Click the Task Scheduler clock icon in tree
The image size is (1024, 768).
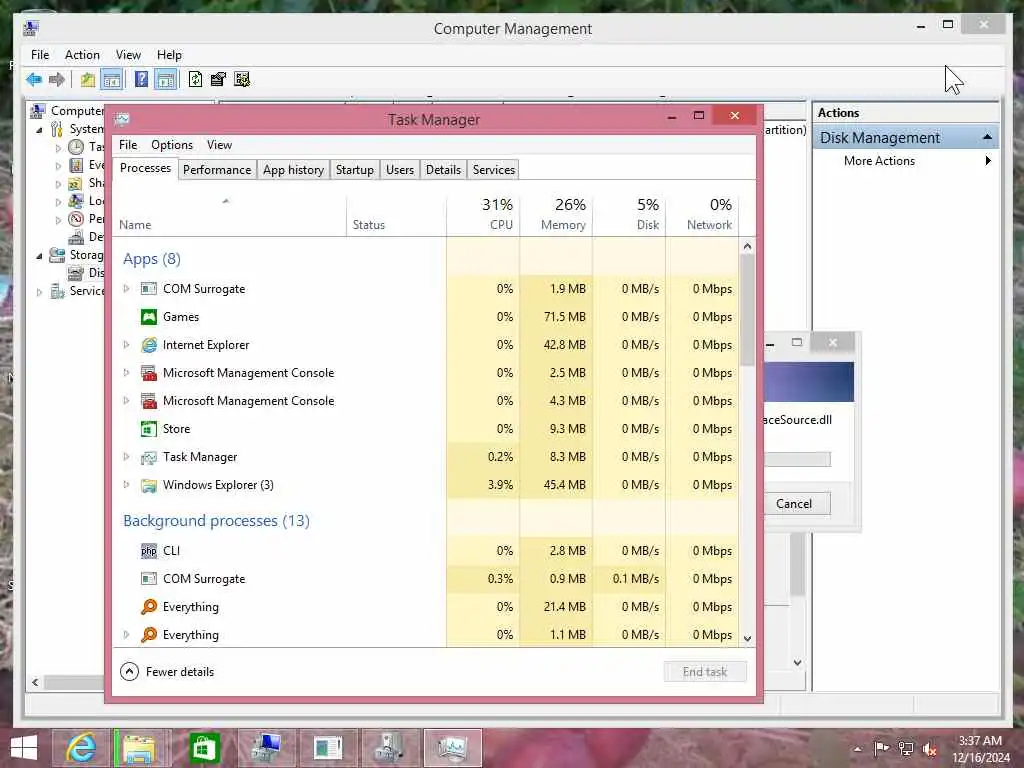click(x=76, y=147)
